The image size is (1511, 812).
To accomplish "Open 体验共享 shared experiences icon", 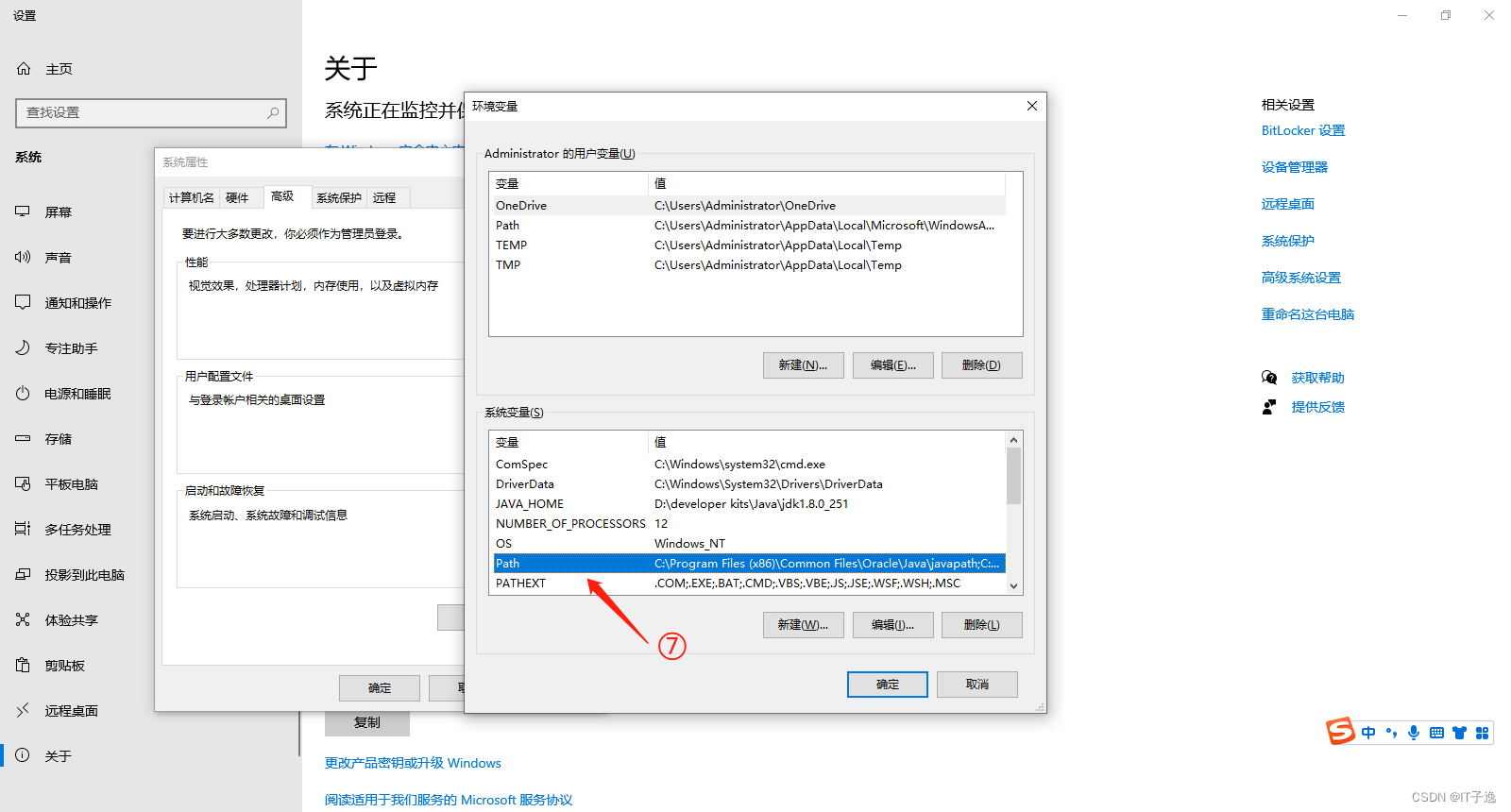I will 23,620.
